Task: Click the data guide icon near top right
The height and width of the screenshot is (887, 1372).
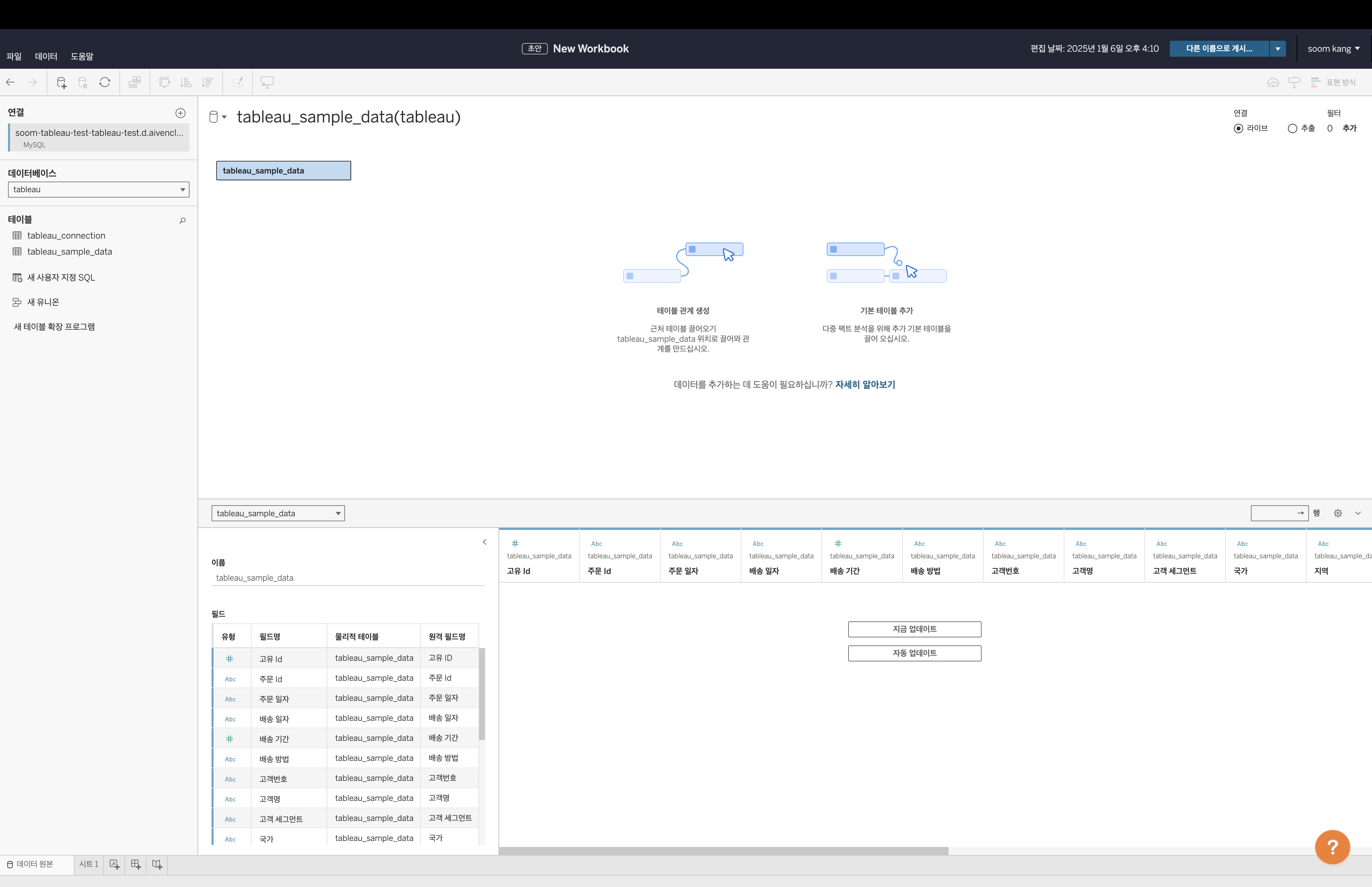Action: coord(1273,82)
